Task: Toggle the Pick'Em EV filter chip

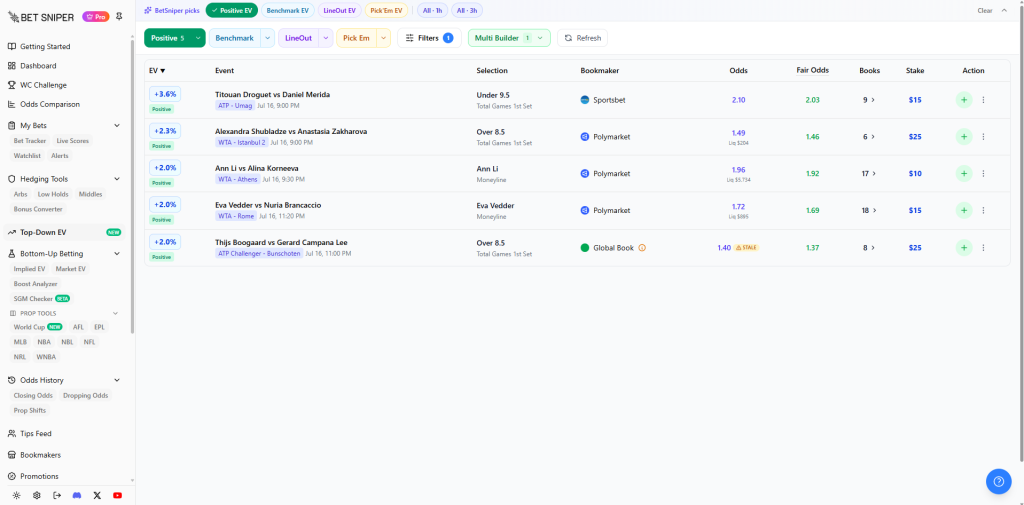Action: click(386, 10)
